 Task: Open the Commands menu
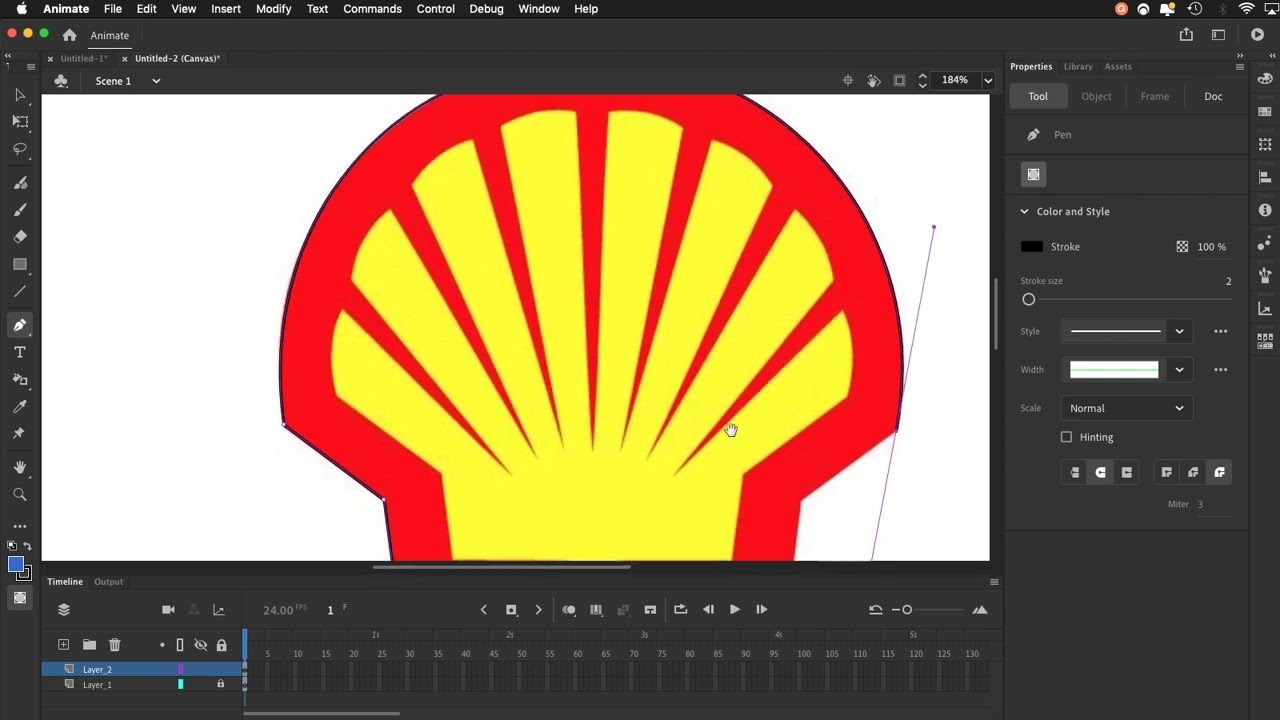pyautogui.click(x=372, y=9)
